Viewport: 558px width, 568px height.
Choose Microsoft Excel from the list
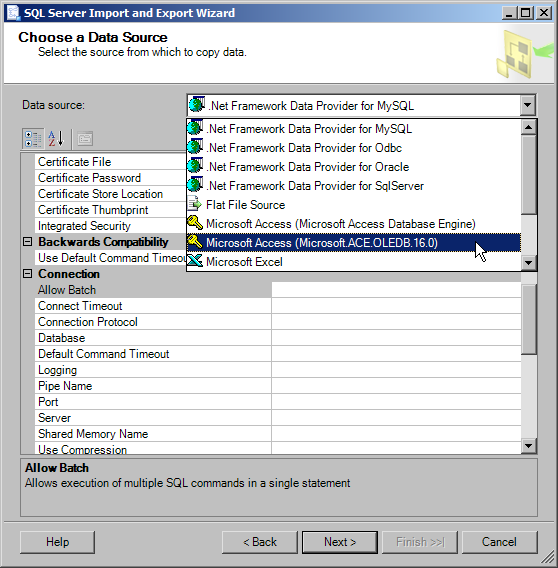coord(354,262)
